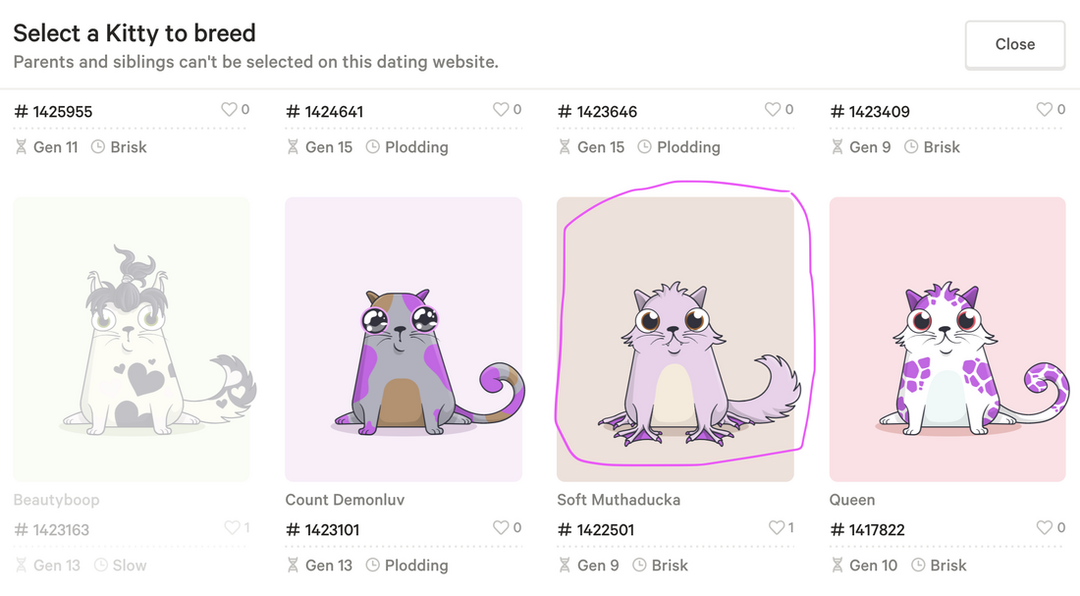
Task: Toggle the heart on kitty #1424641
Action: point(501,110)
